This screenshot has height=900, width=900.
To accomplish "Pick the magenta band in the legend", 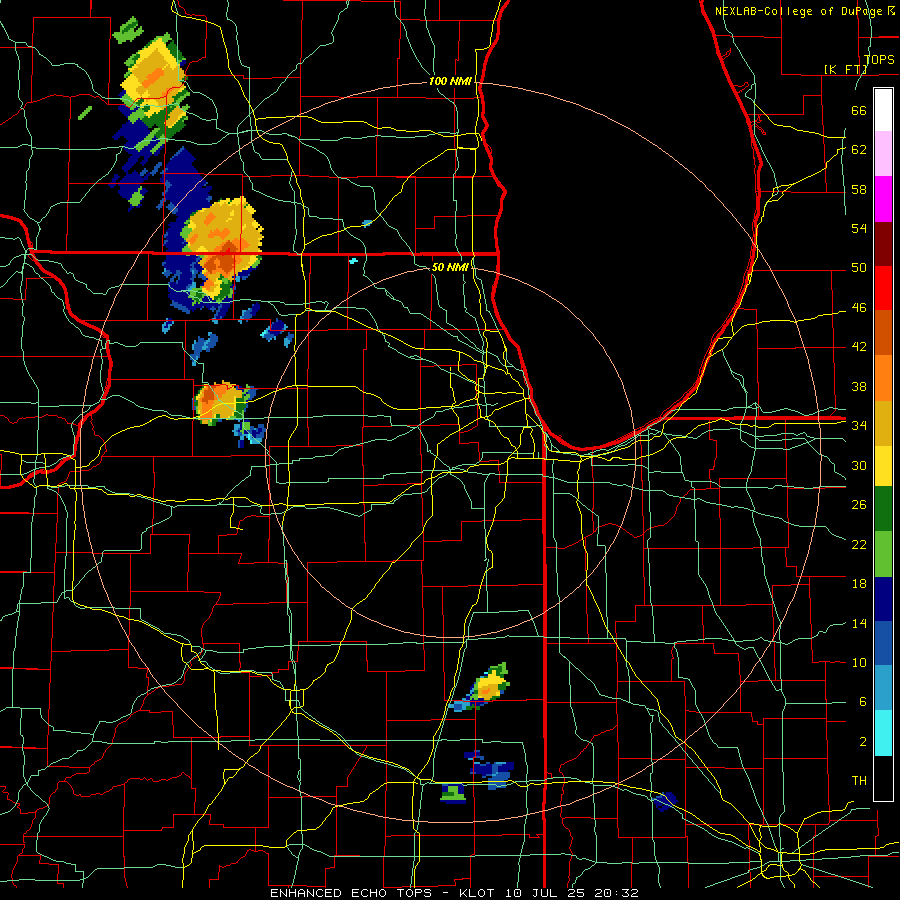I will tap(883, 199).
